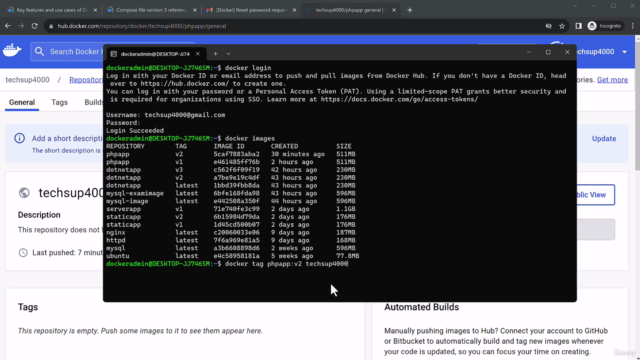
Task: Open a new terminal tab with plus
Action: pyautogui.click(x=215, y=54)
